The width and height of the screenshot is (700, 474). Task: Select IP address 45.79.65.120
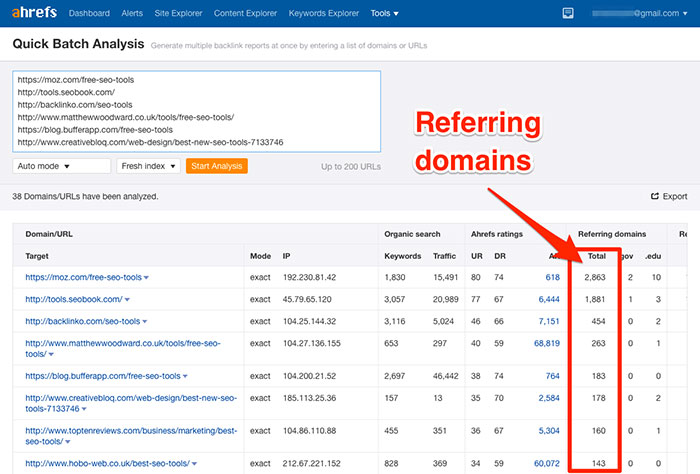coord(307,299)
